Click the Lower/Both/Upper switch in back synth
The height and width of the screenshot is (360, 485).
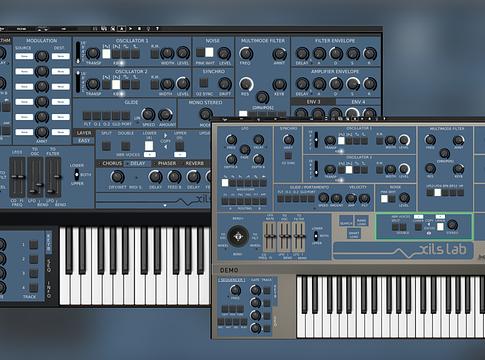click(x=77, y=174)
